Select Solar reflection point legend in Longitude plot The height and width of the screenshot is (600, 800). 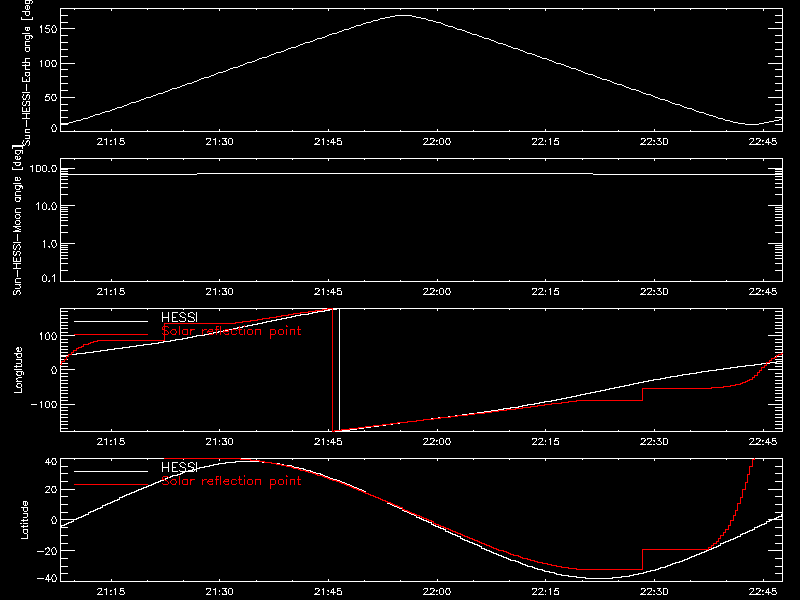click(231, 331)
